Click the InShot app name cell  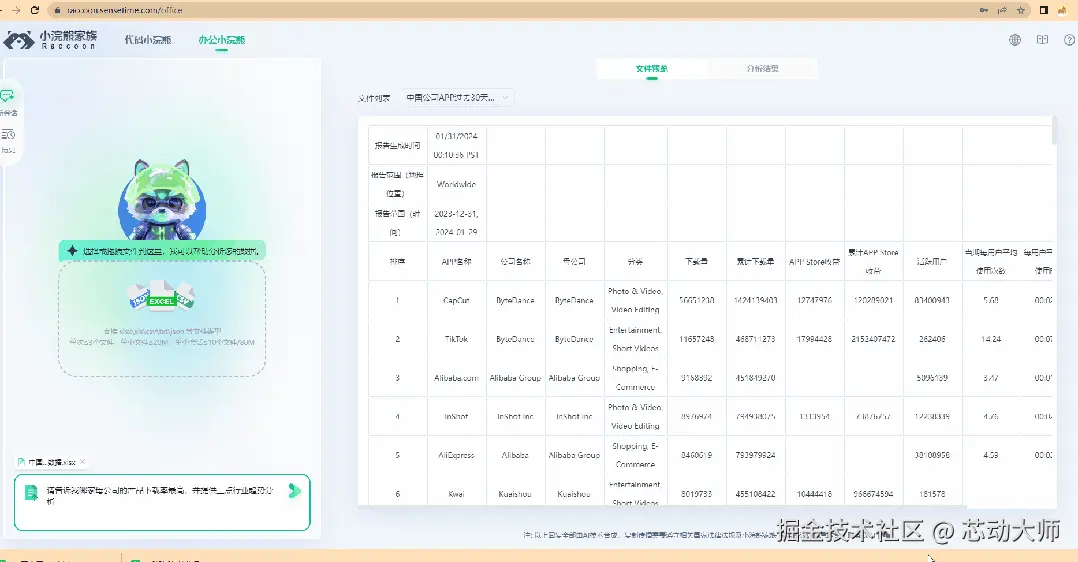[456, 416]
